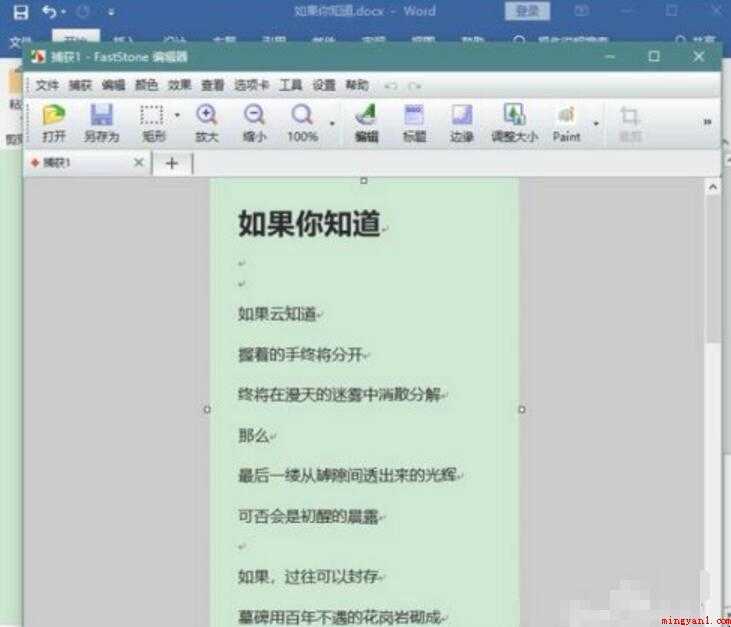Open the 调整大小 resize tool
Image resolution: width=731 pixels, height=627 pixels.
pyautogui.click(x=515, y=123)
